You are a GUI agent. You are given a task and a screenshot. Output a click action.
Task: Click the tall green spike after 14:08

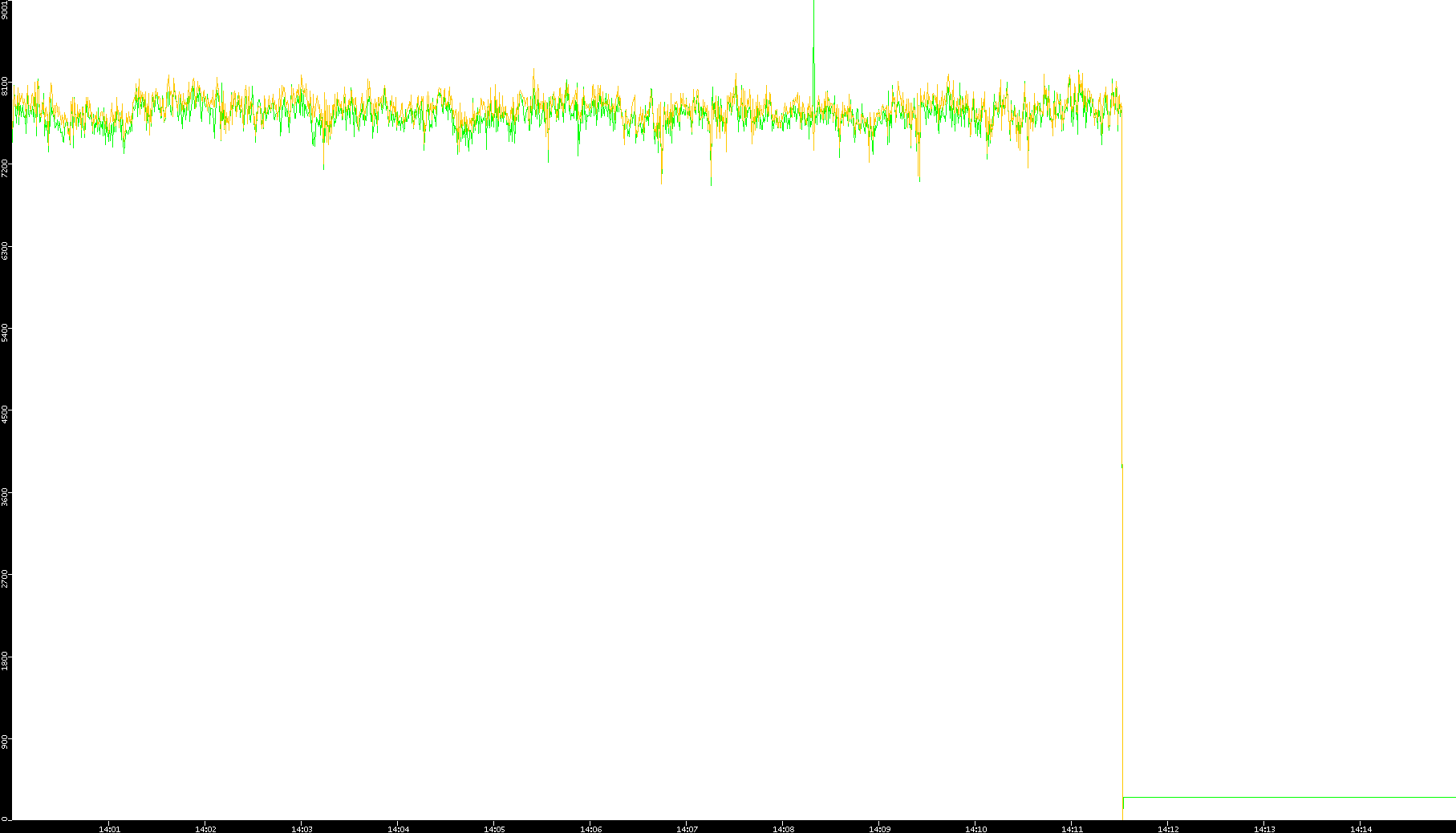[x=813, y=32]
